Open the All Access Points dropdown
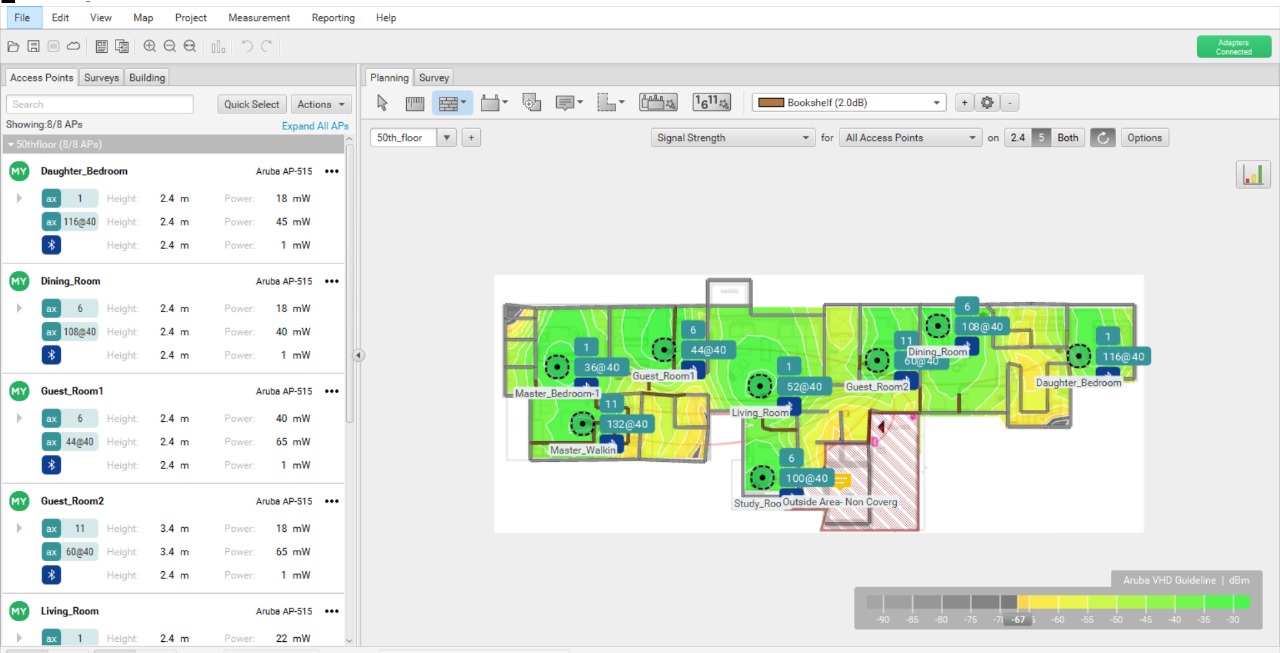This screenshot has width=1280, height=653. click(910, 138)
